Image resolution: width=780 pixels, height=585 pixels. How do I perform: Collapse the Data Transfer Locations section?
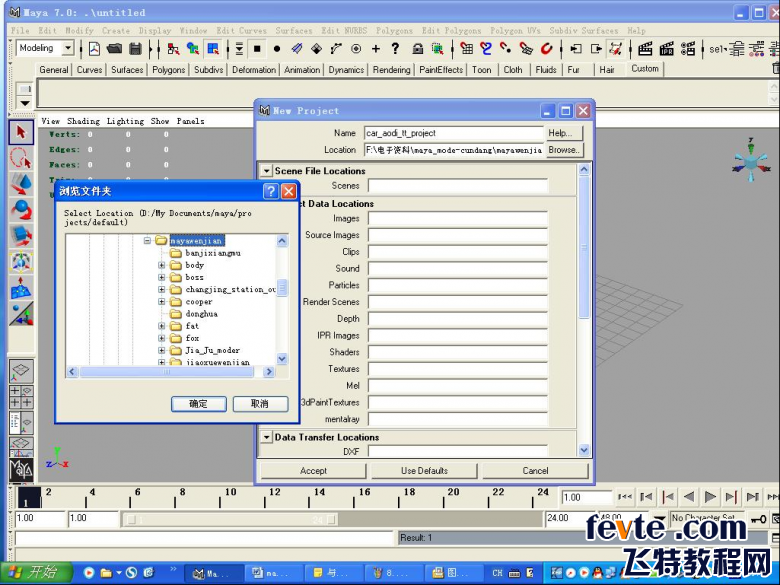267,438
